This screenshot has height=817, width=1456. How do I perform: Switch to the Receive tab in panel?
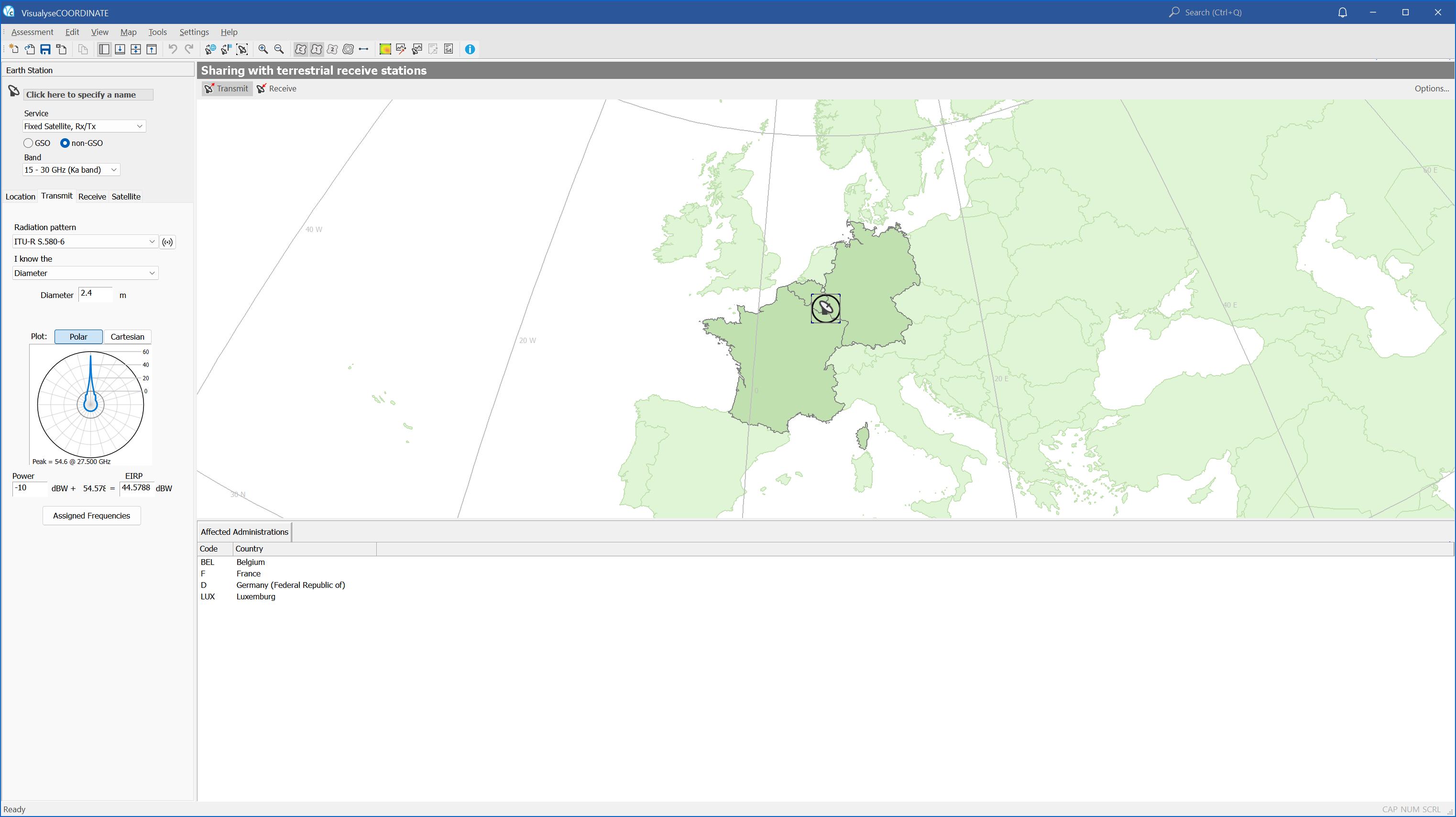92,197
